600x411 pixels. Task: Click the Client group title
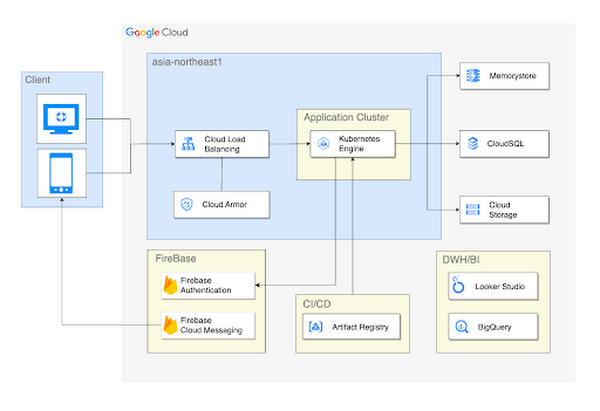click(38, 80)
